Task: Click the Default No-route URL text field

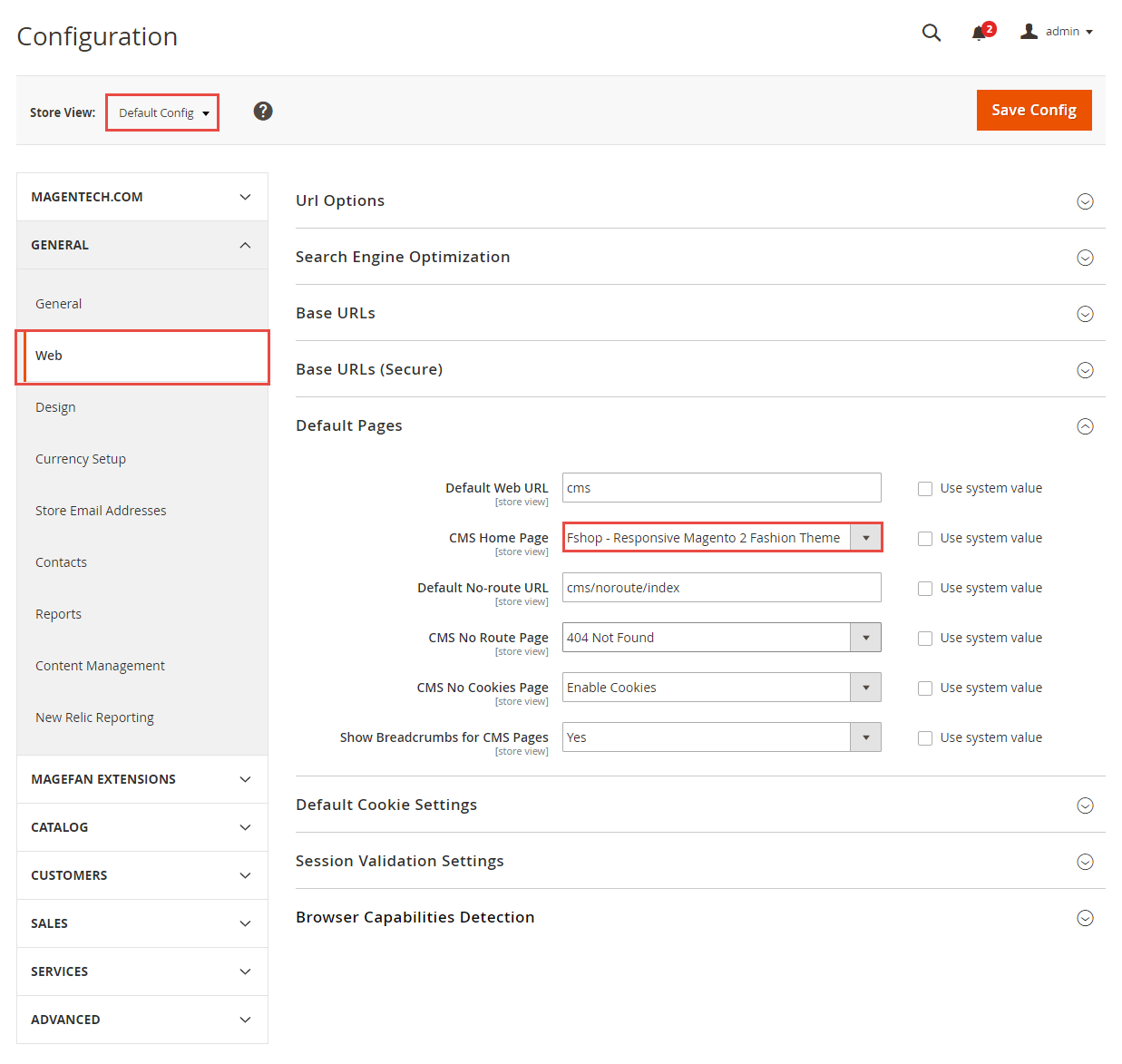Action: [x=721, y=588]
